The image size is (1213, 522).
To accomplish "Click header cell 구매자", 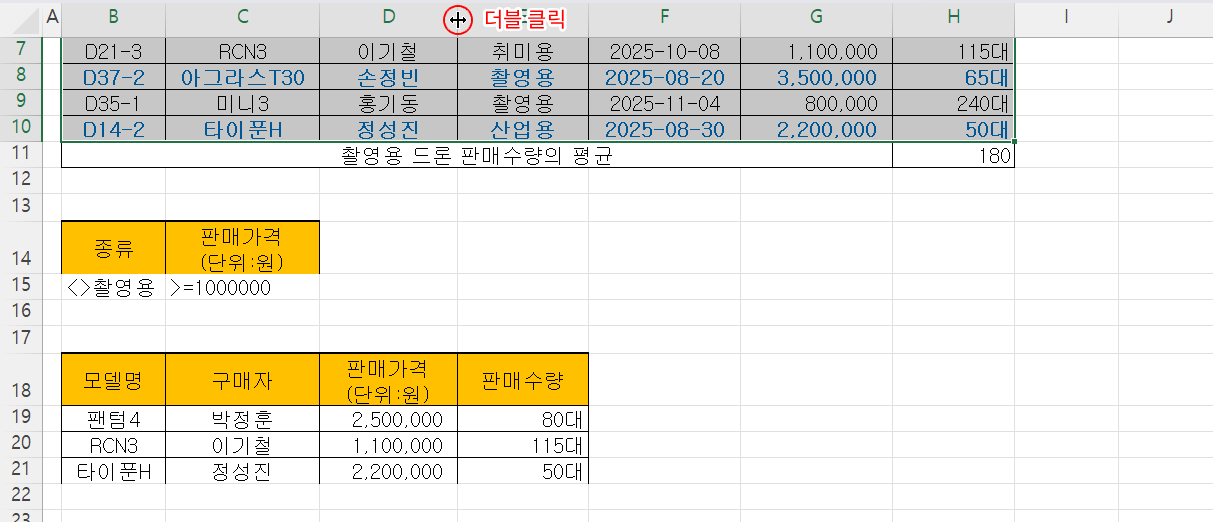I will [243, 379].
